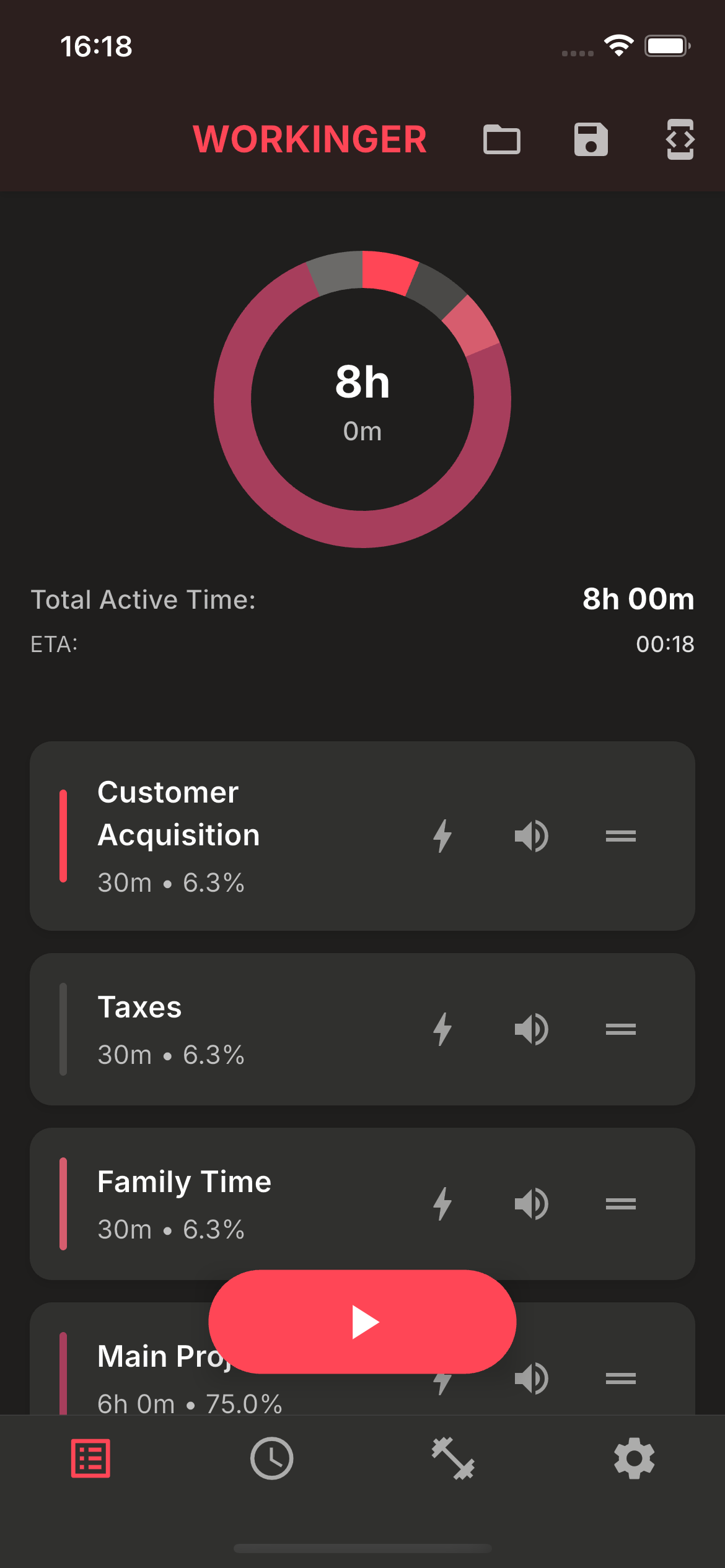Viewport: 725px width, 1568px height.
Task: Tap the 8h donut chart
Action: (362, 399)
